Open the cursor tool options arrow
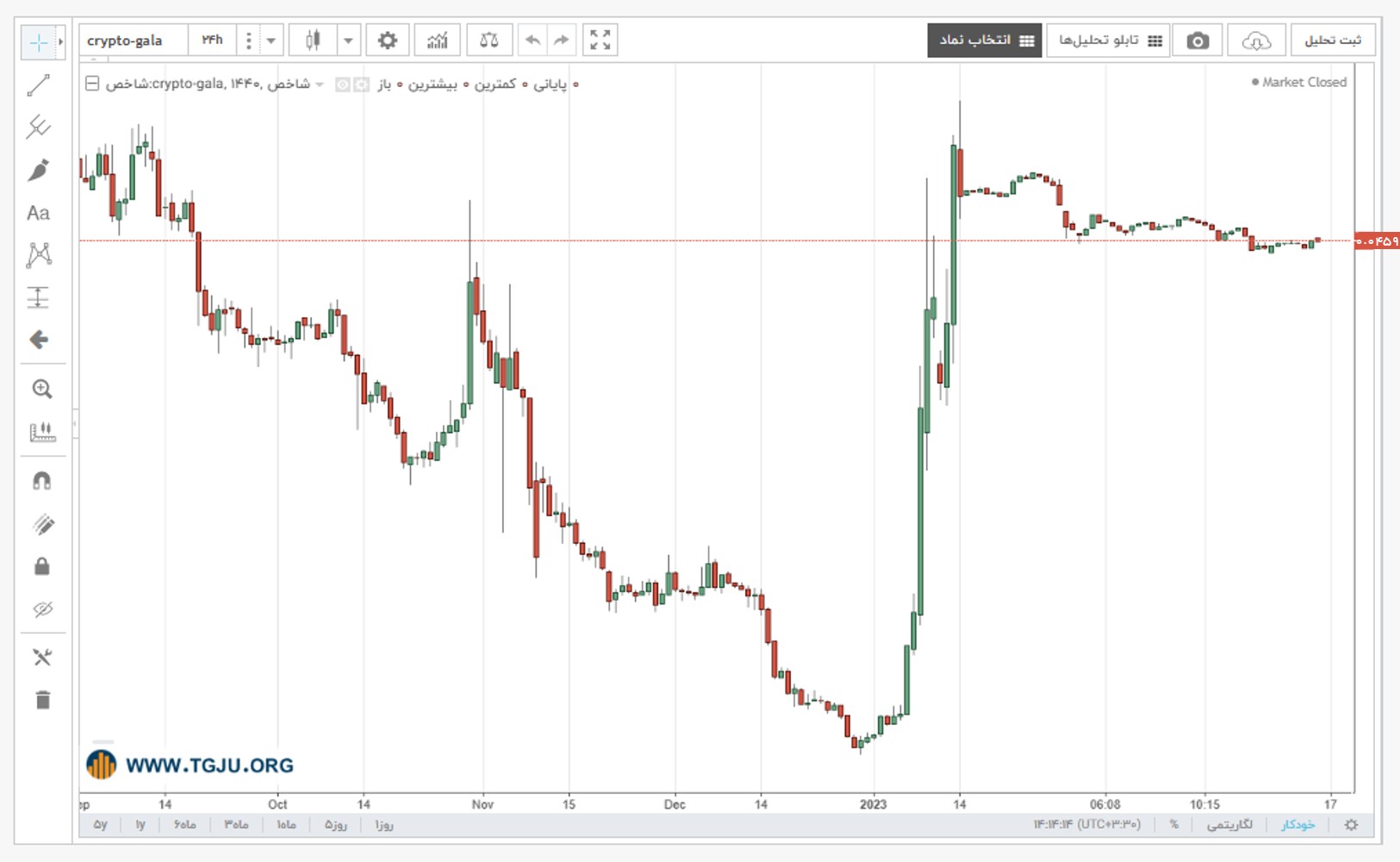 click(x=60, y=41)
